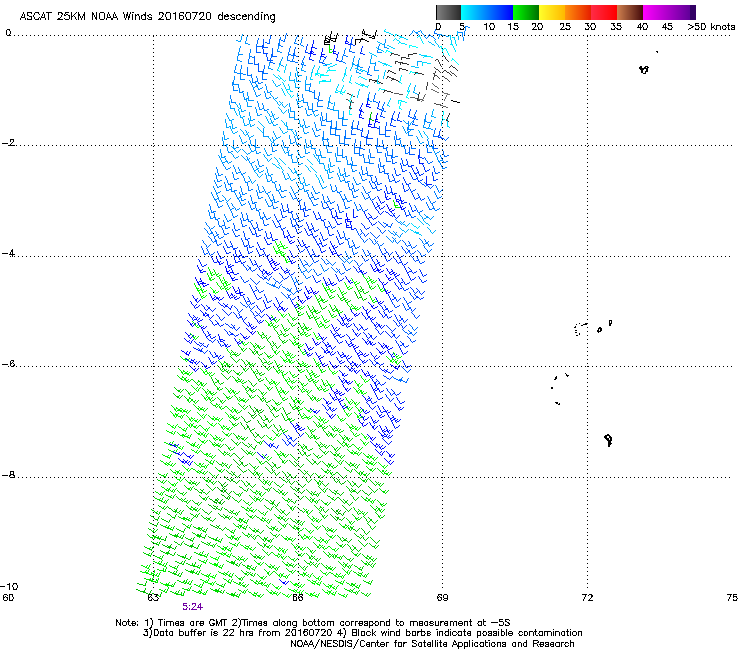This screenshot has height=650, width=740.
Task: Click the purple "5:24" swath time label
Action: [x=193, y=607]
